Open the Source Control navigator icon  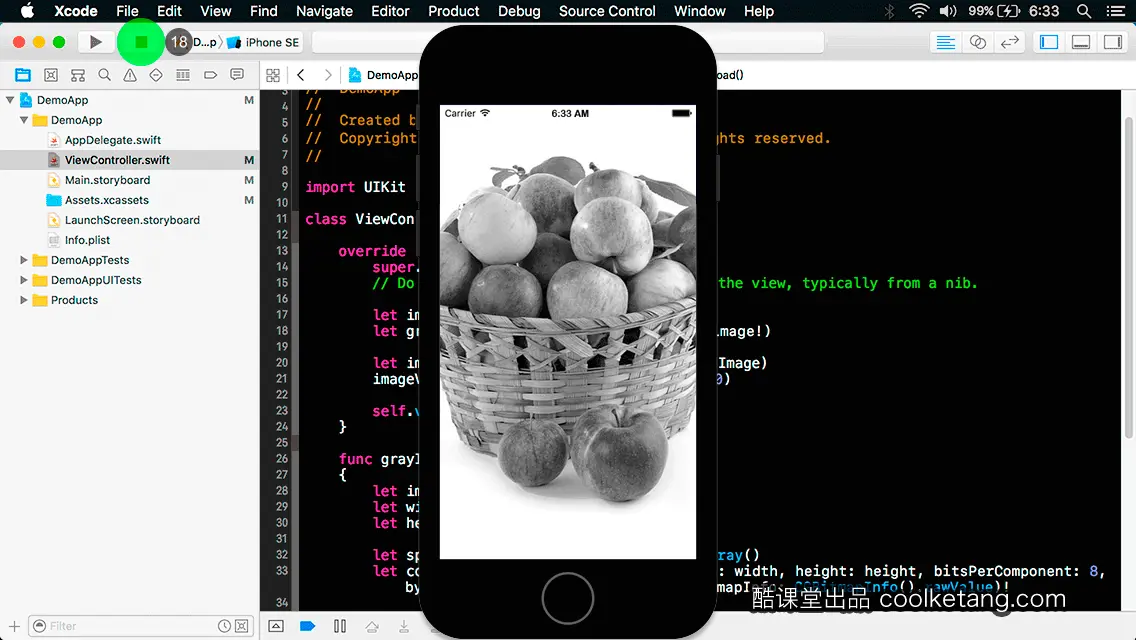[51, 75]
